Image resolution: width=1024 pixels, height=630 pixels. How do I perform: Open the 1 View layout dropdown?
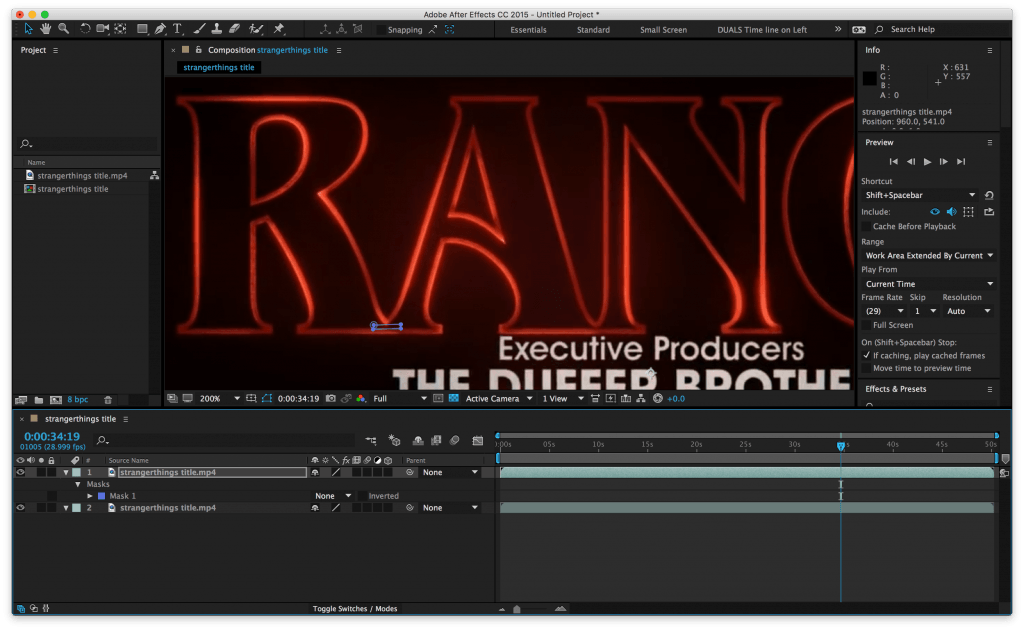coord(562,398)
